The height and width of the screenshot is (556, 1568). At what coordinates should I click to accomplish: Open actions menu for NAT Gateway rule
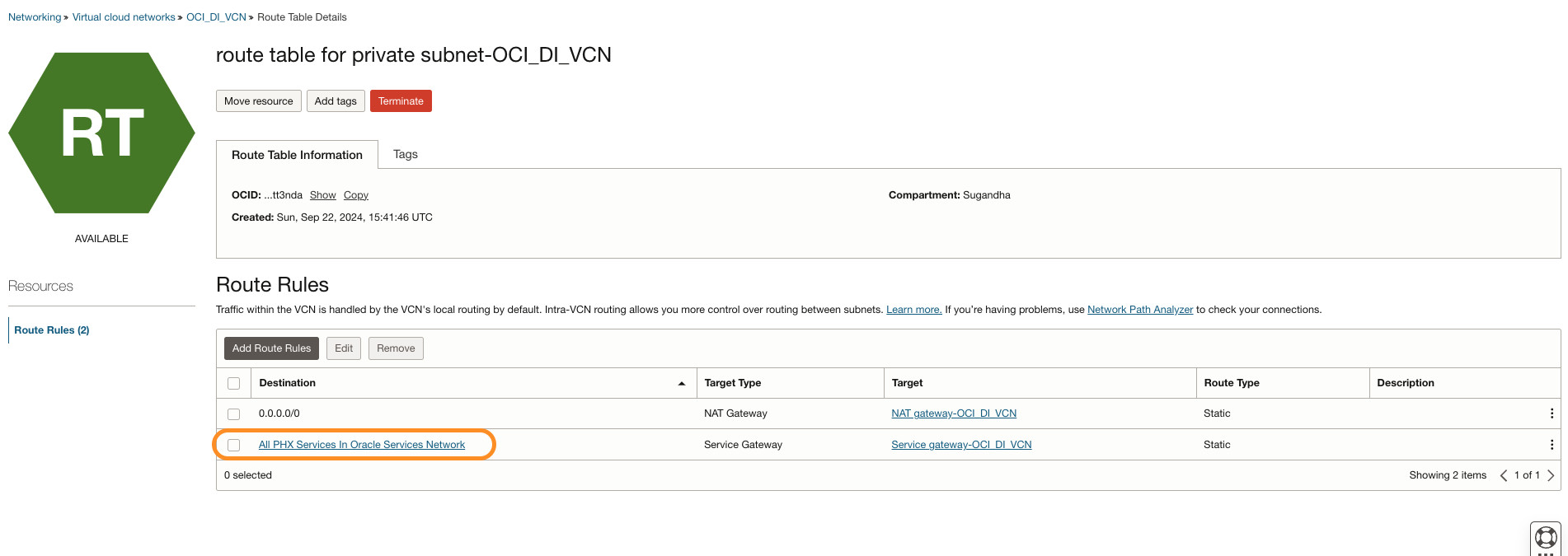coord(1552,413)
